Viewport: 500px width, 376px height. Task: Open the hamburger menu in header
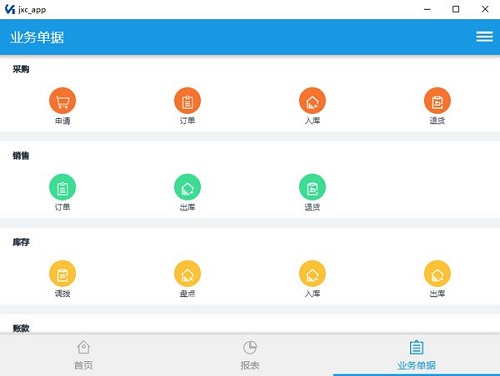pos(484,36)
